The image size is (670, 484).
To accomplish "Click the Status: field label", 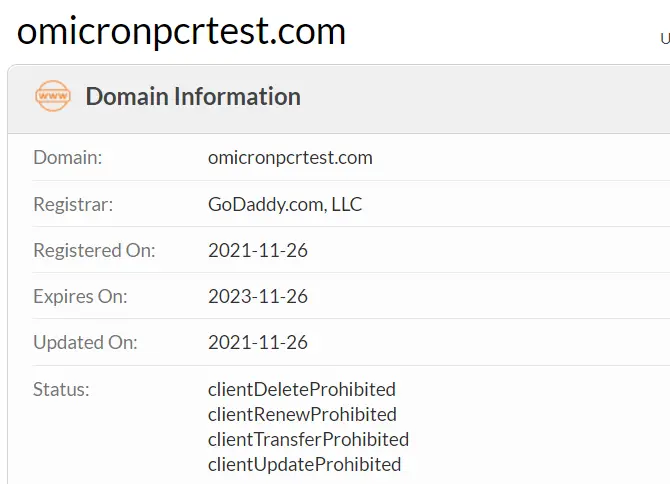I will pyautogui.click(x=61, y=390).
